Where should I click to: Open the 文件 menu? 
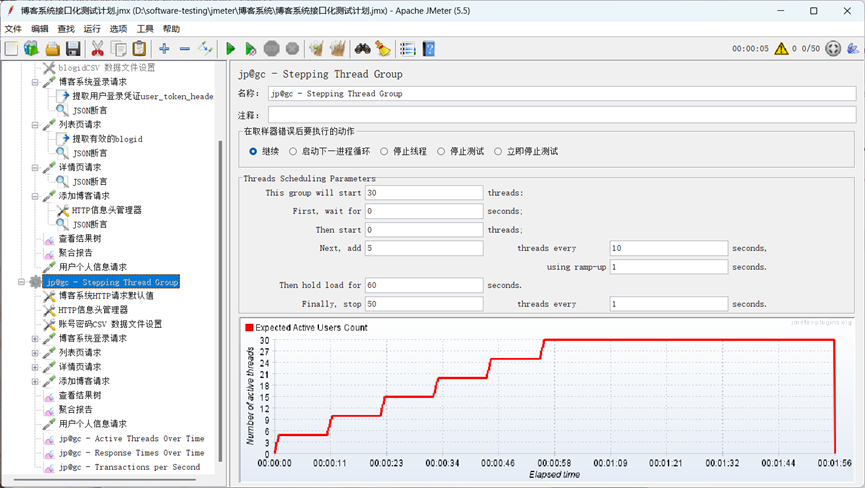coord(13,29)
